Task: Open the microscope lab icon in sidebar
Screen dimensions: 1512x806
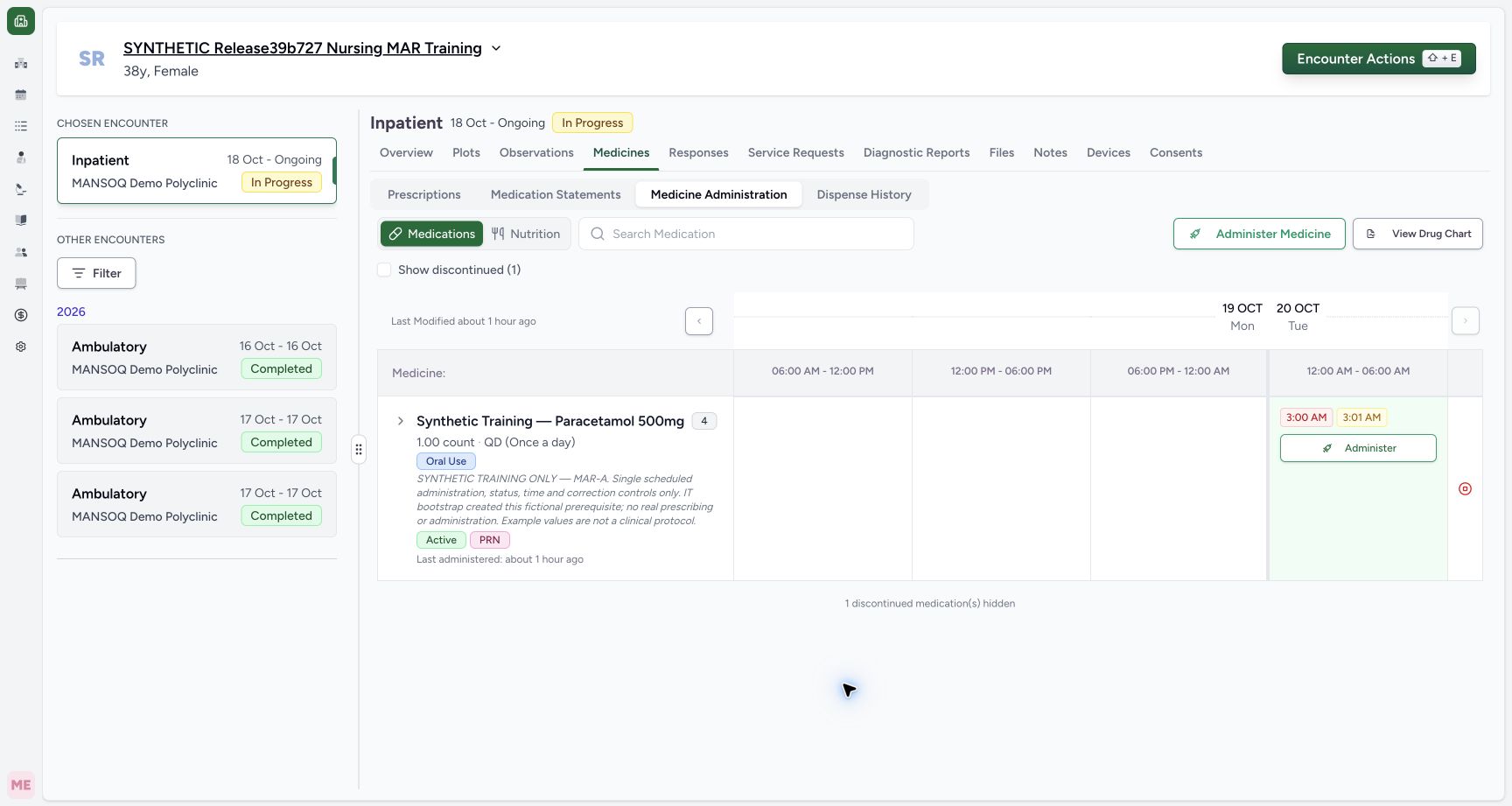Action: [21, 189]
